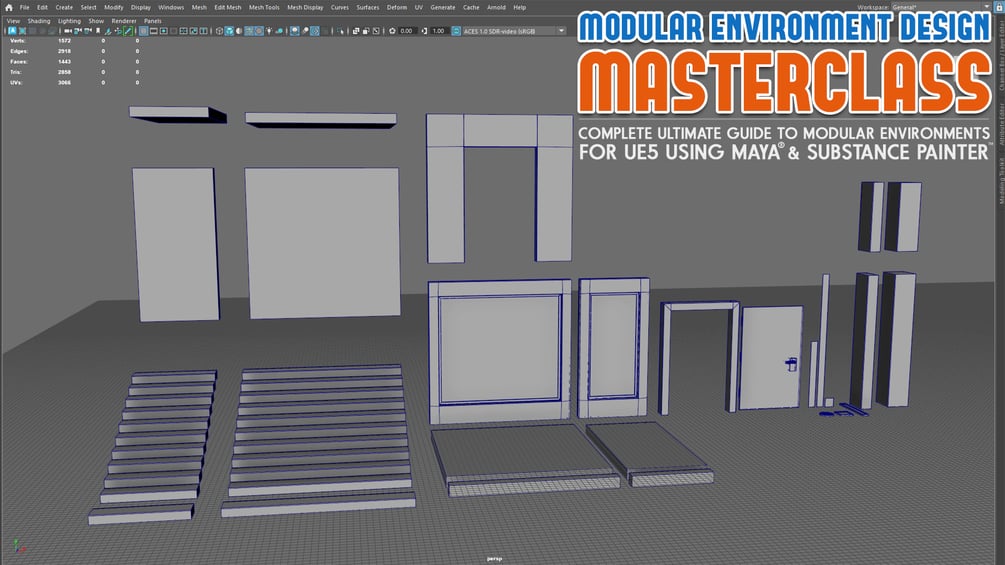Open the Modeling Toolkit side tab
Screen dimensions: 1005x565
(1001, 181)
